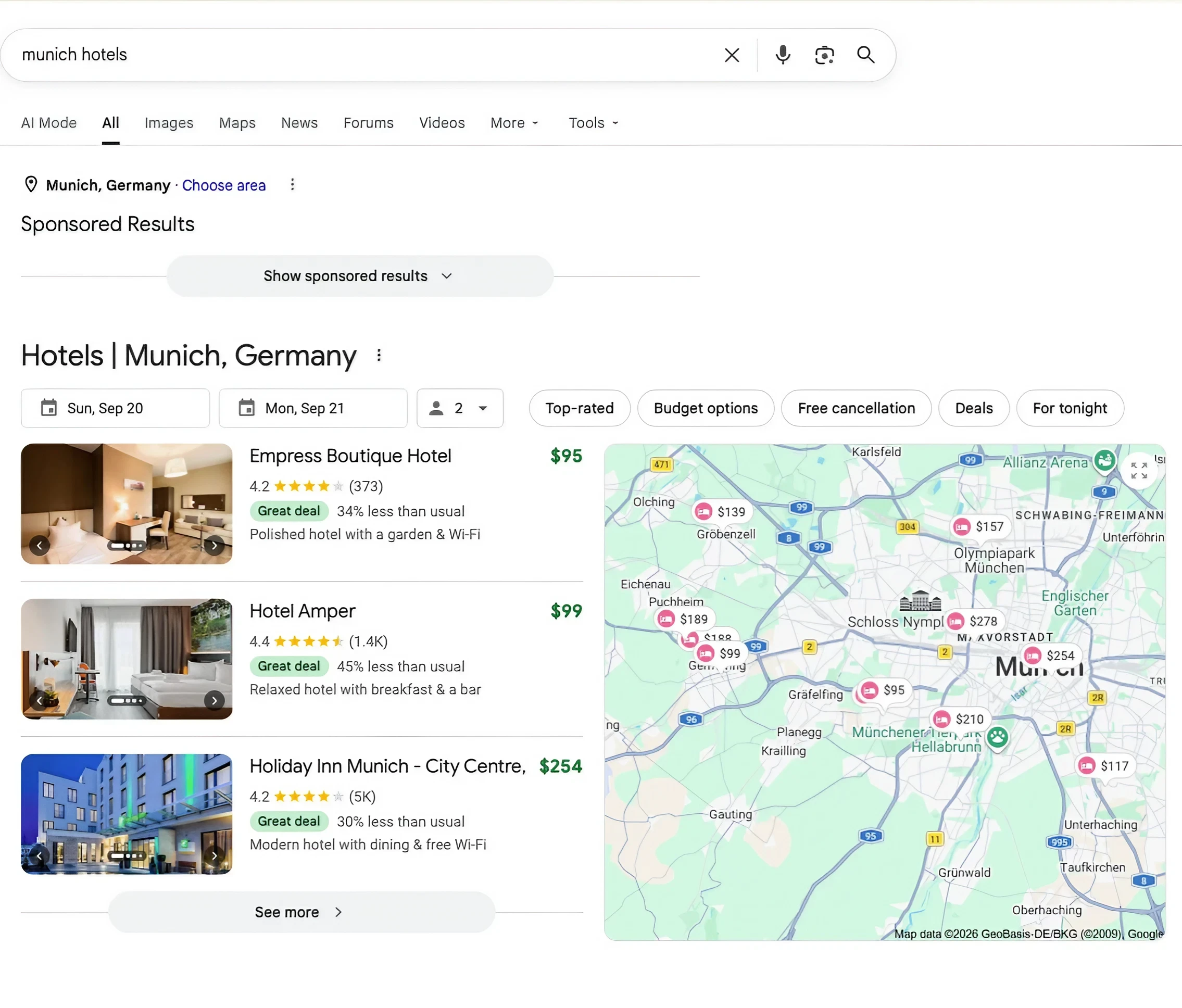Image resolution: width=1182 pixels, height=1008 pixels.
Task: Click the Olympiapark München label on map
Action: pos(994,560)
